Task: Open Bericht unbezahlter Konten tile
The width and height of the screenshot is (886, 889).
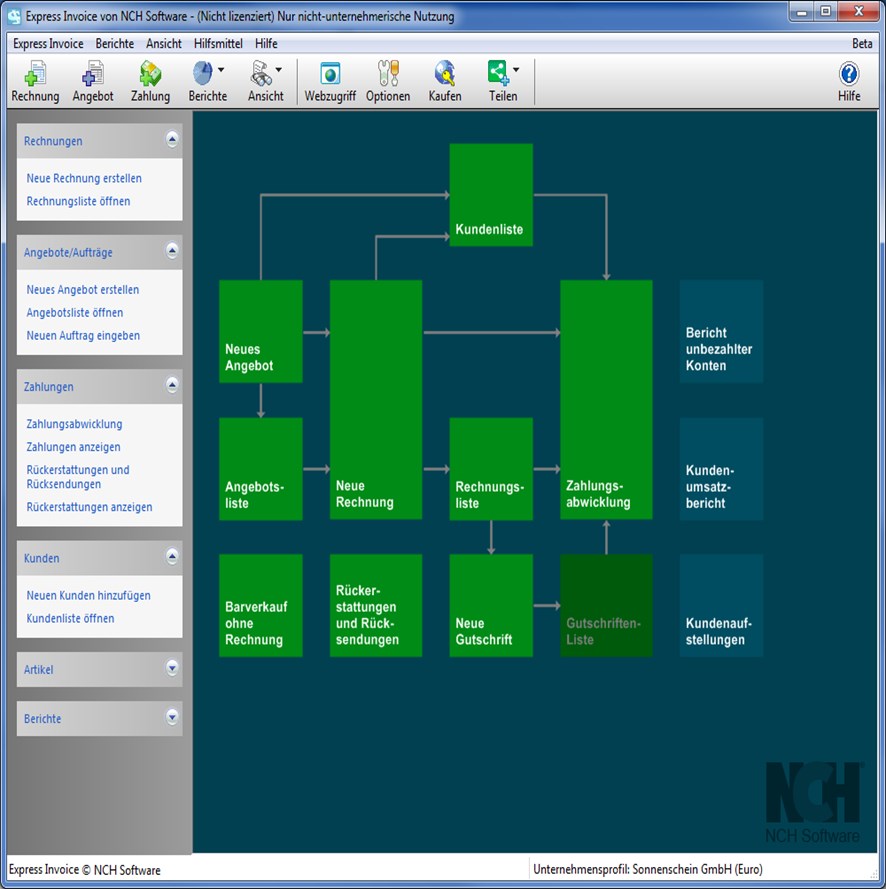Action: 721,331
